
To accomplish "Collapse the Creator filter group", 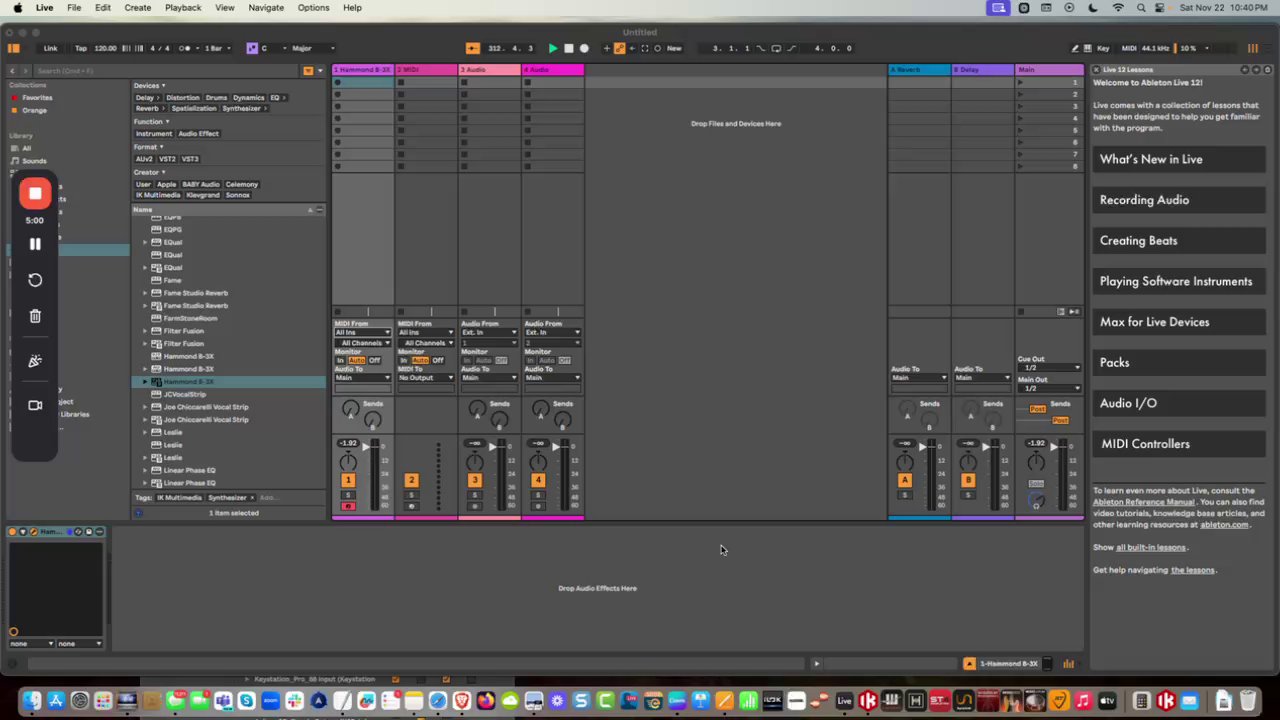I will (150, 172).
